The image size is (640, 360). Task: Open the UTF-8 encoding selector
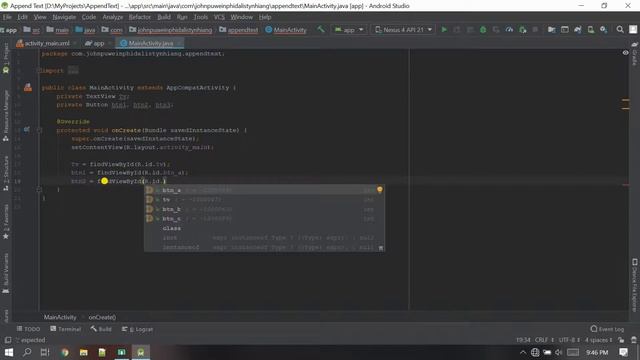point(569,340)
